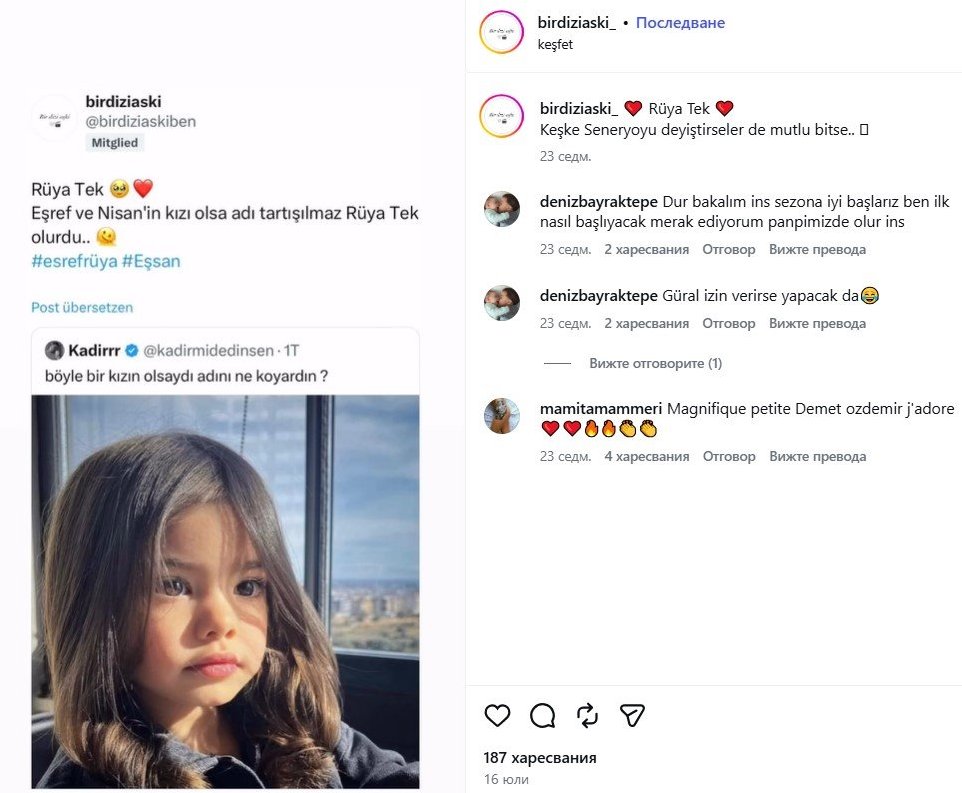Show translation of mamitamammeri's comment
This screenshot has height=793, width=962.
pyautogui.click(x=817, y=456)
